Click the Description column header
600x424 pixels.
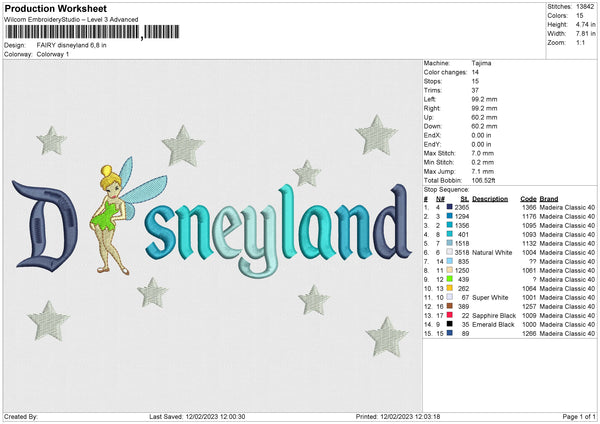point(490,199)
